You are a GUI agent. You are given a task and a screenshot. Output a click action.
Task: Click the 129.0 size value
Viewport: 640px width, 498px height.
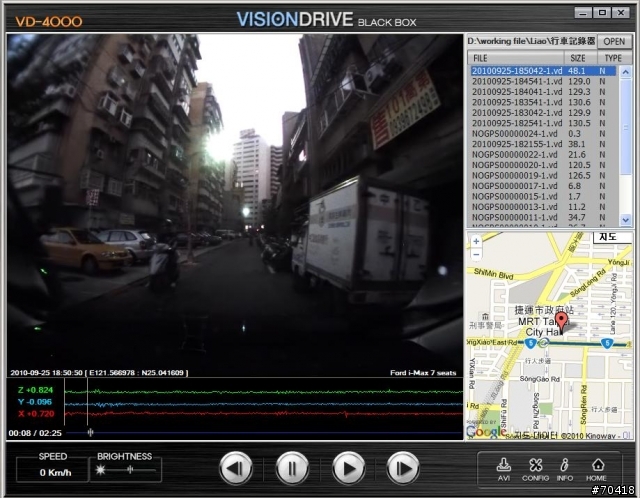click(579, 81)
